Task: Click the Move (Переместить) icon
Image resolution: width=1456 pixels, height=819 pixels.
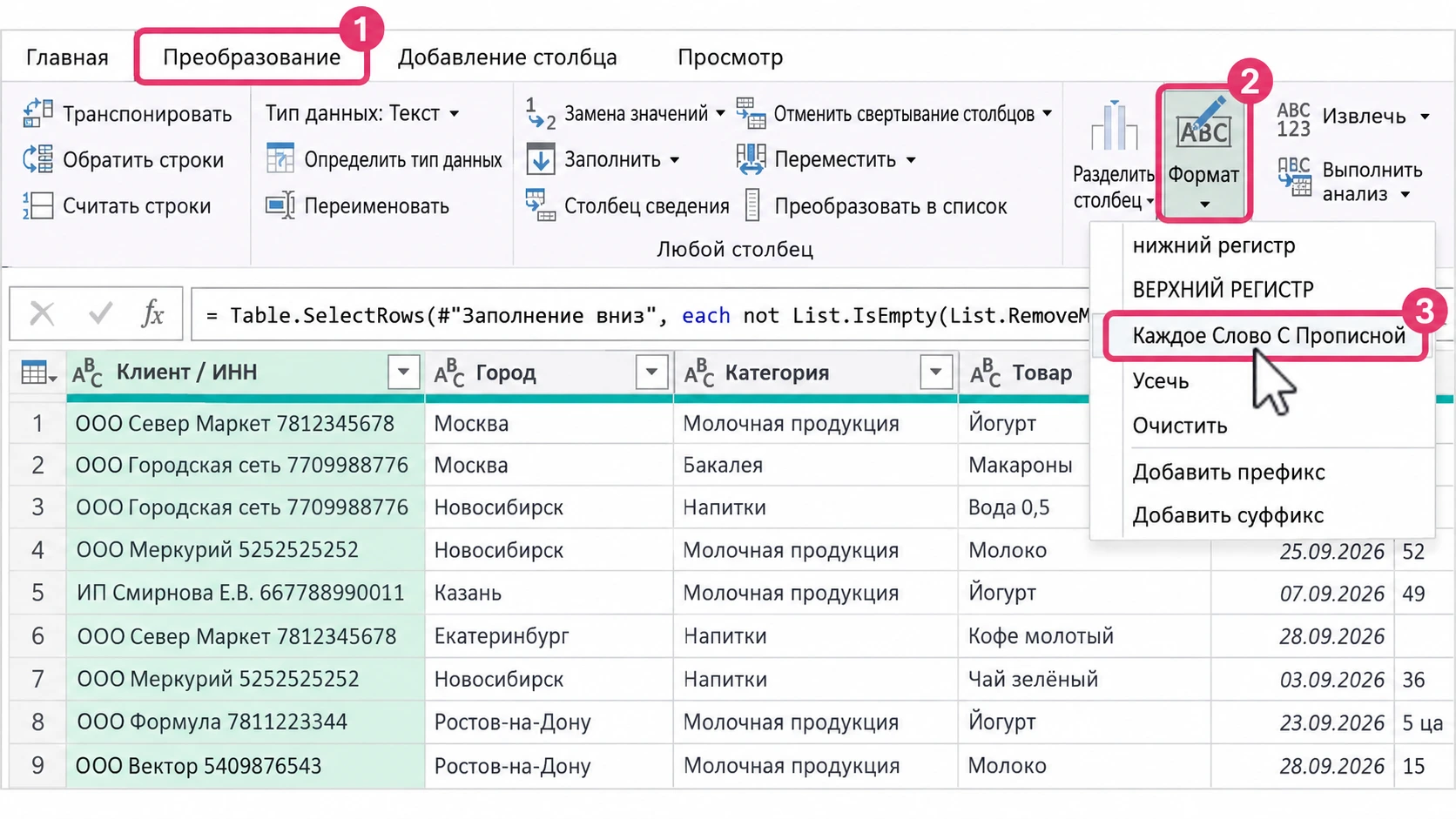Action: [x=751, y=159]
